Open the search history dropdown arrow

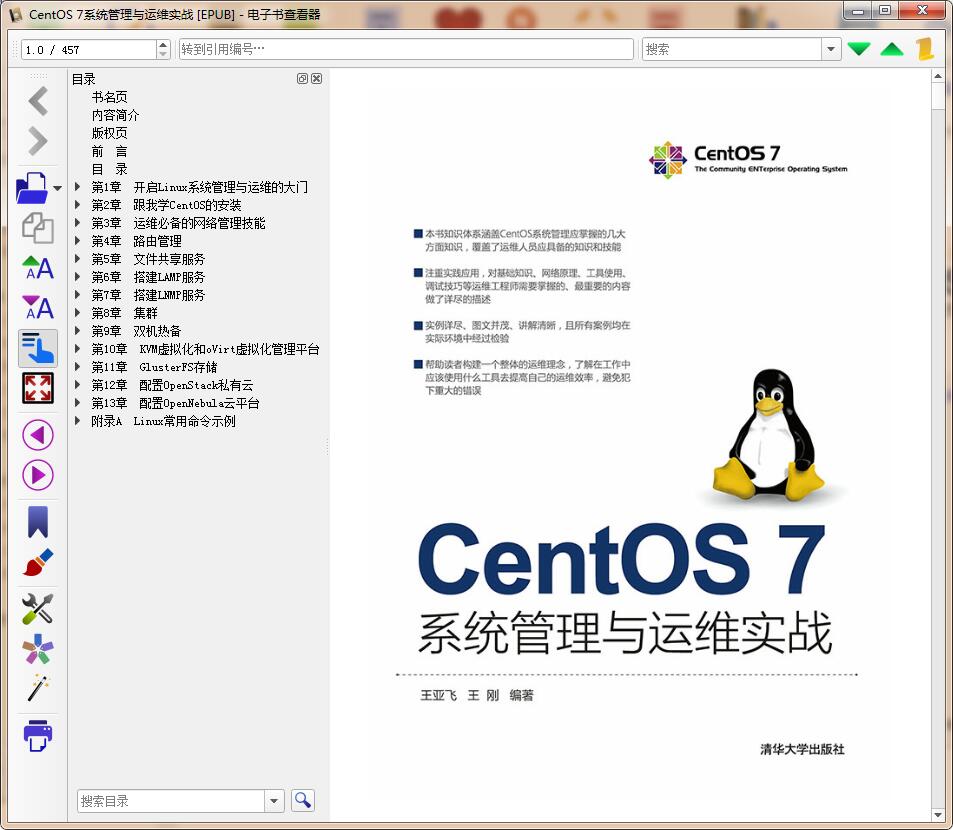pos(831,49)
